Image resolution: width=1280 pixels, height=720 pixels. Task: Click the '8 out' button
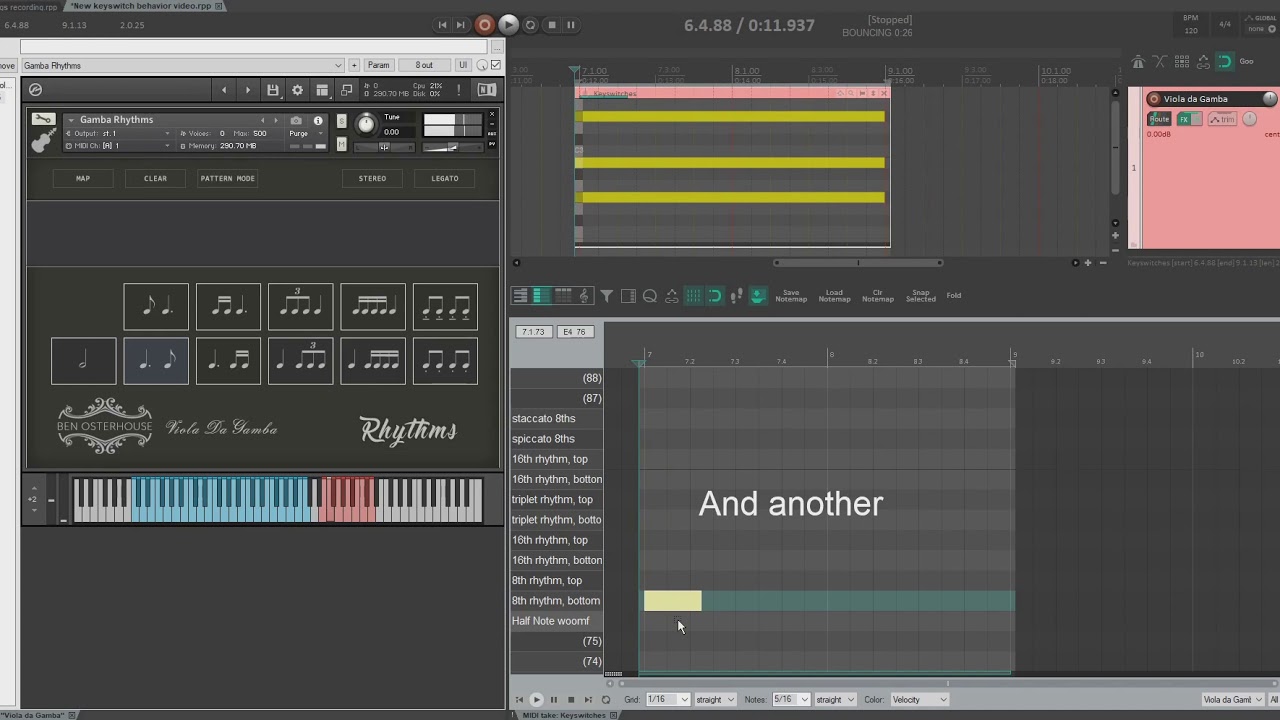coord(424,65)
